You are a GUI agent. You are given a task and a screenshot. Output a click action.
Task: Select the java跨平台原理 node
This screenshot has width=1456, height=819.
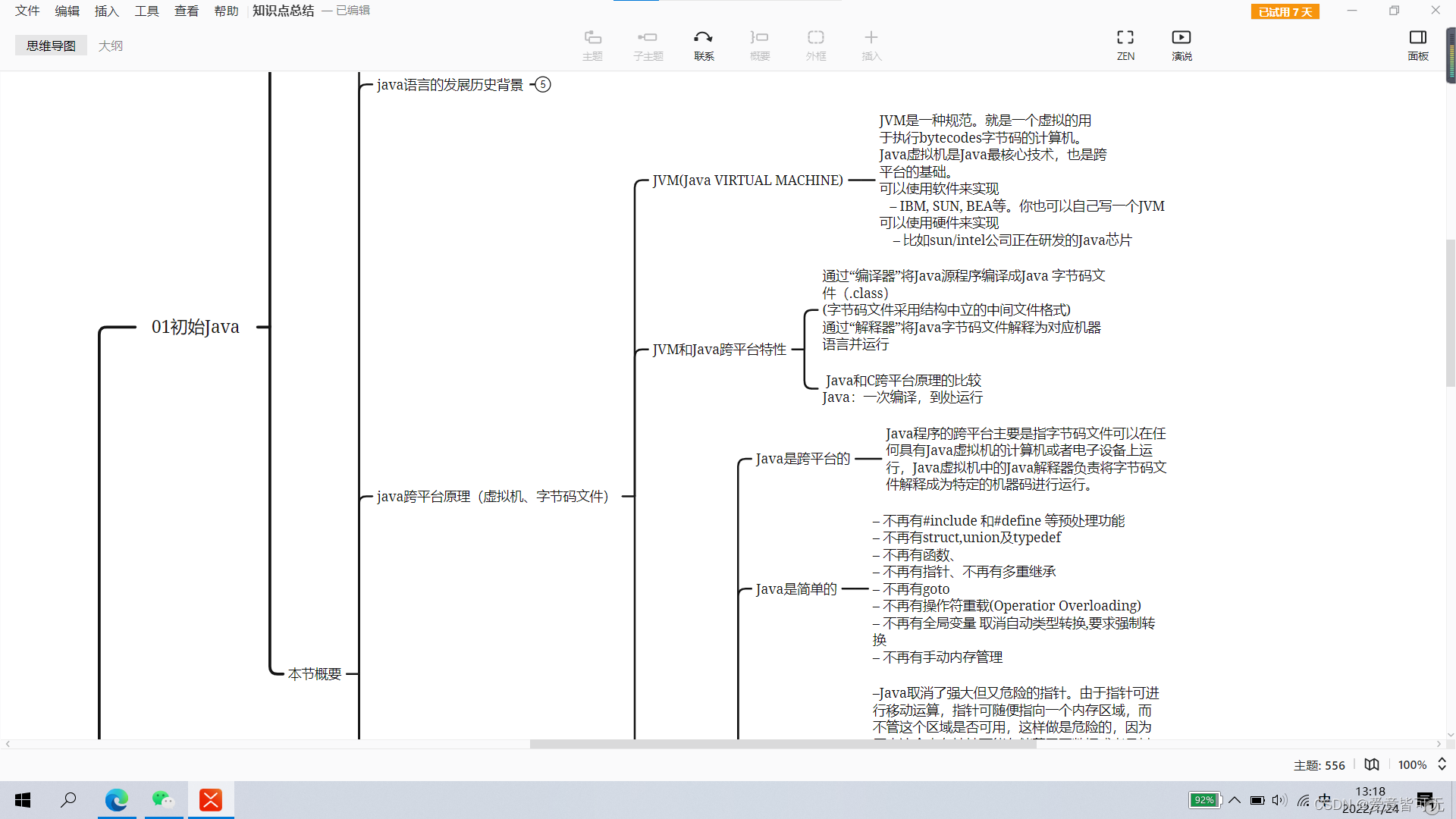point(493,496)
